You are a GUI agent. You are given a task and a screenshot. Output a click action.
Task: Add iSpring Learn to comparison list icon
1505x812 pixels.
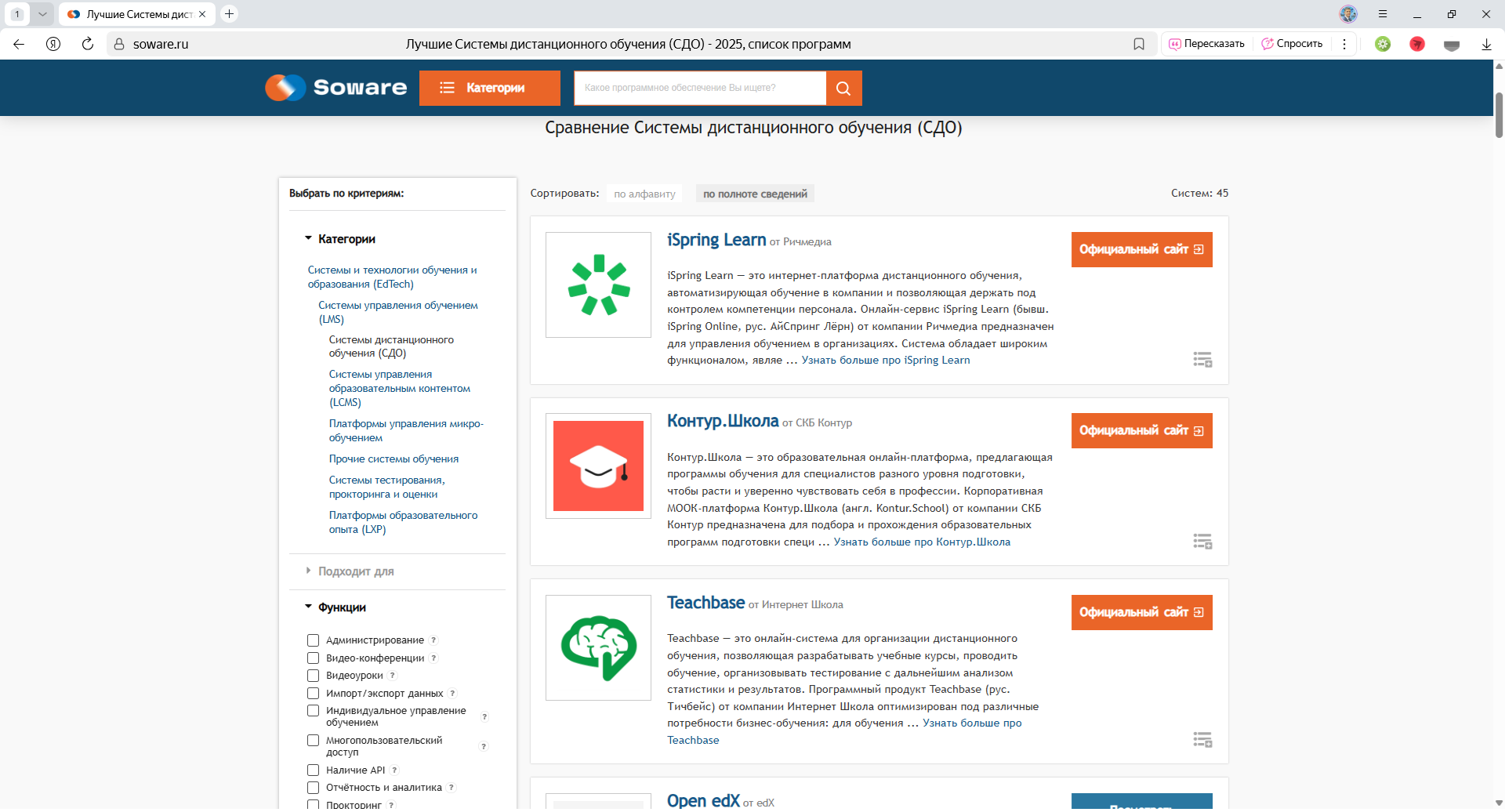click(1202, 360)
